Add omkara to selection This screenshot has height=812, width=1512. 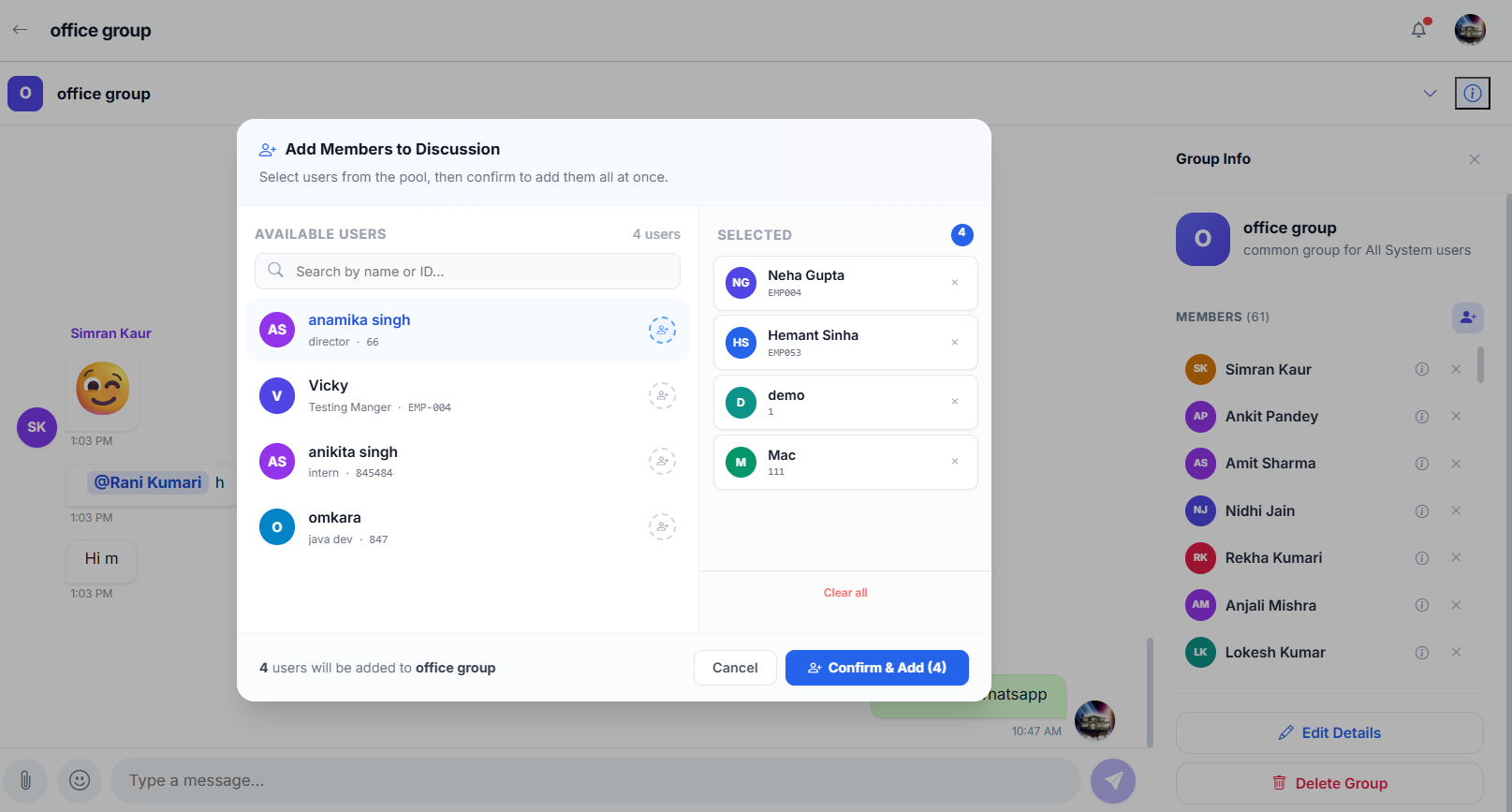coord(662,527)
